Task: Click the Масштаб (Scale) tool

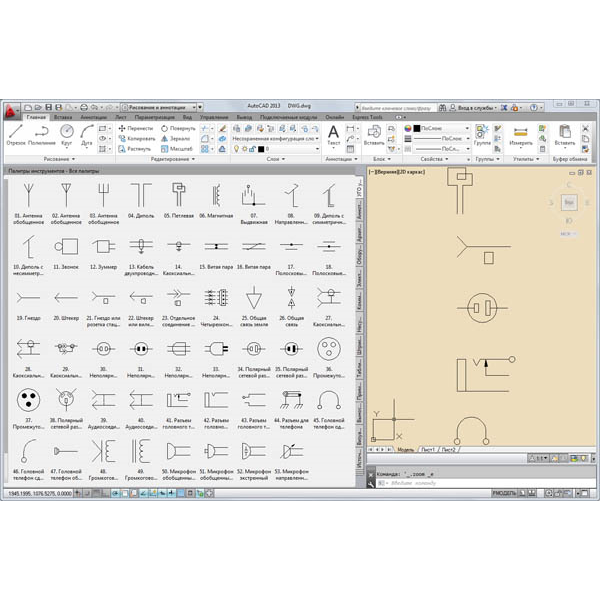Action: [176, 149]
